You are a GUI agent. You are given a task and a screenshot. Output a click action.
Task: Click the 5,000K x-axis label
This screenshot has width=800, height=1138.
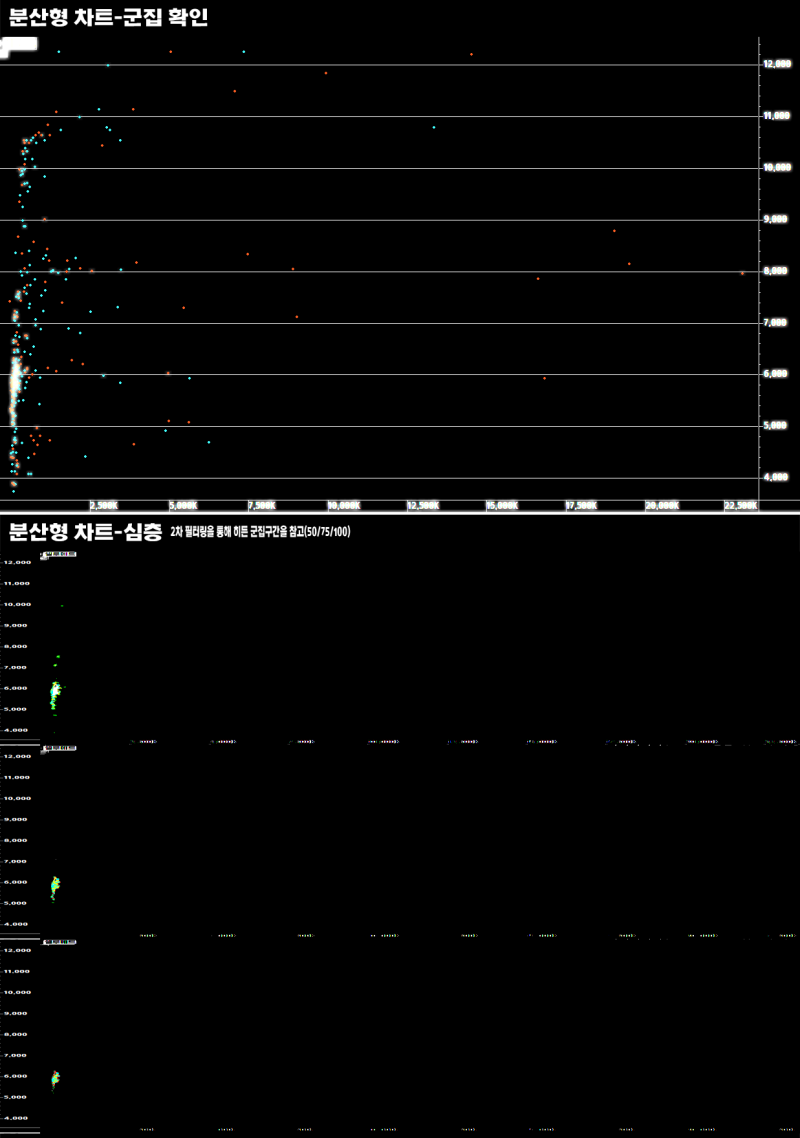pos(183,505)
